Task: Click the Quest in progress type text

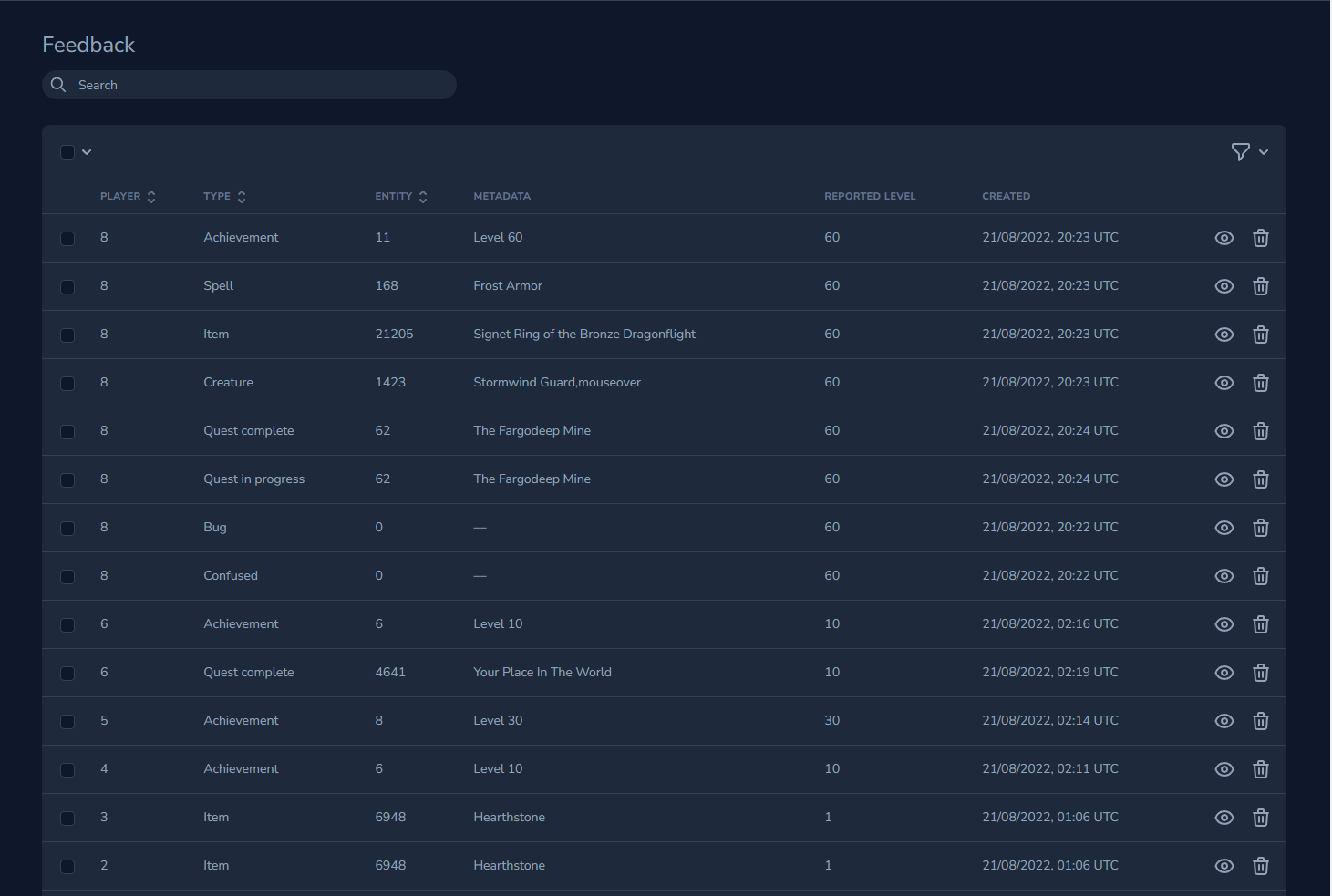Action: click(x=253, y=479)
